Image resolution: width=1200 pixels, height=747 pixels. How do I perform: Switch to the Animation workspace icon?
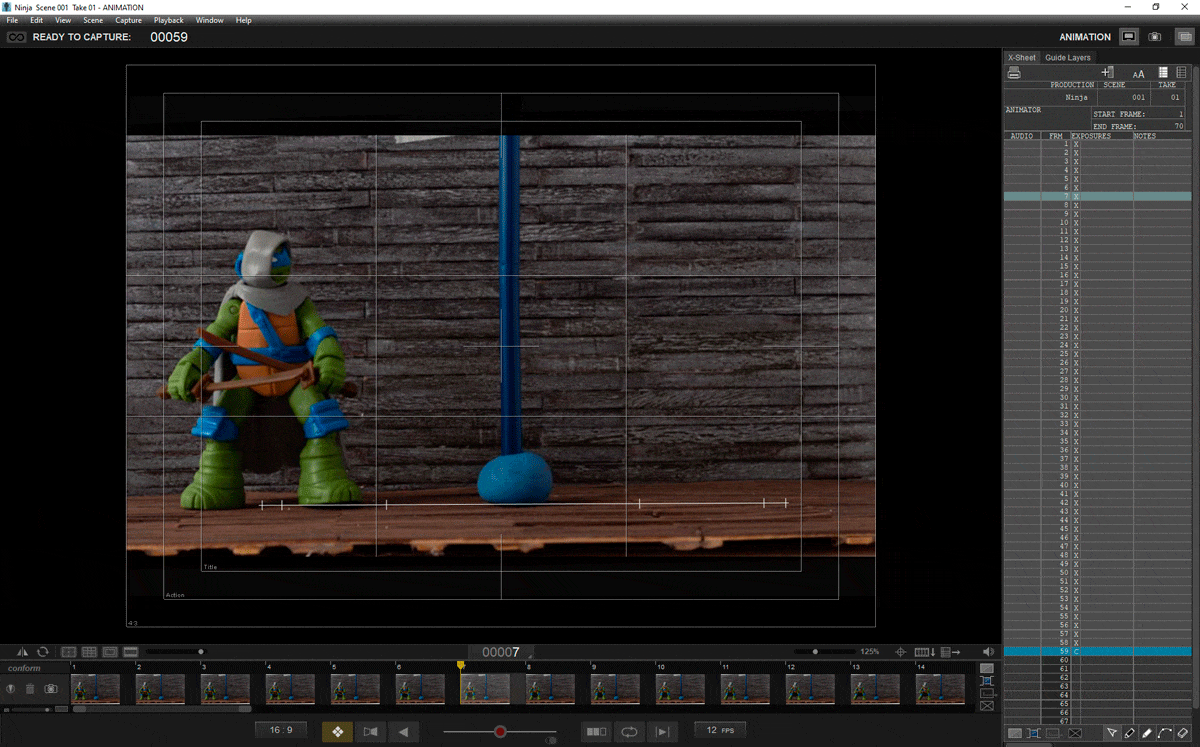click(1129, 37)
